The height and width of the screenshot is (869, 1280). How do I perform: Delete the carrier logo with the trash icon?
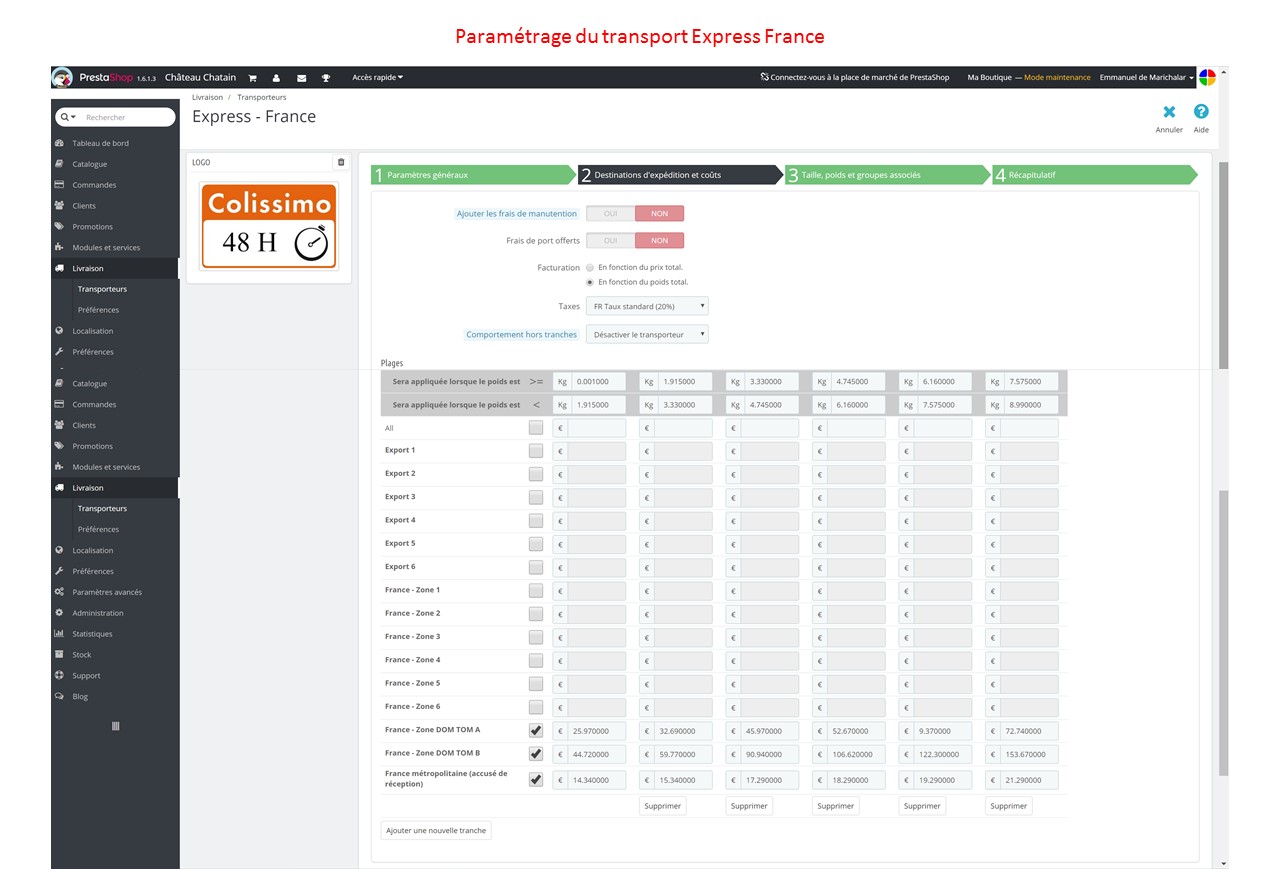[341, 162]
